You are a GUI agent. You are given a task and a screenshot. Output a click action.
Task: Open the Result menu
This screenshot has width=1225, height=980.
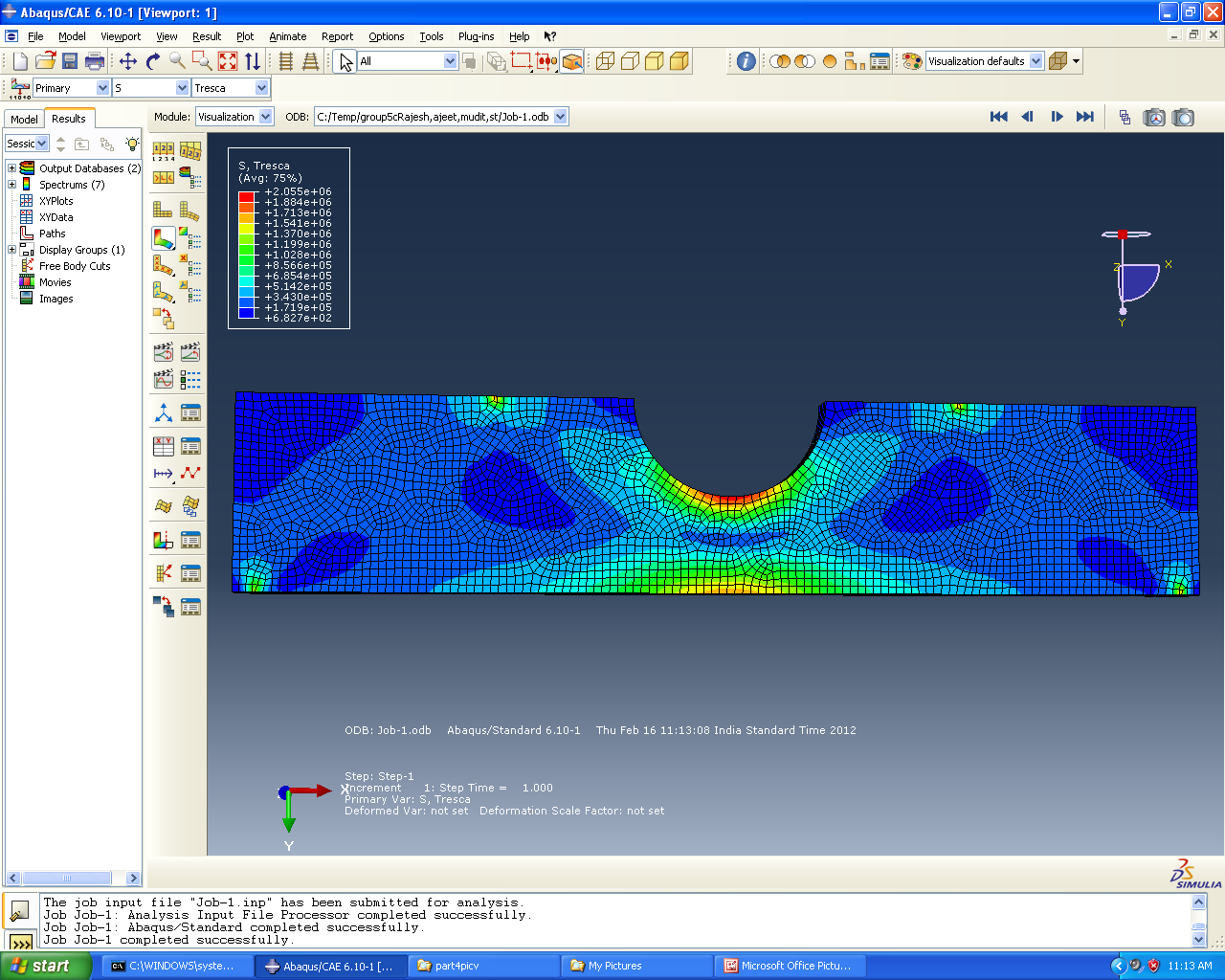(x=207, y=36)
